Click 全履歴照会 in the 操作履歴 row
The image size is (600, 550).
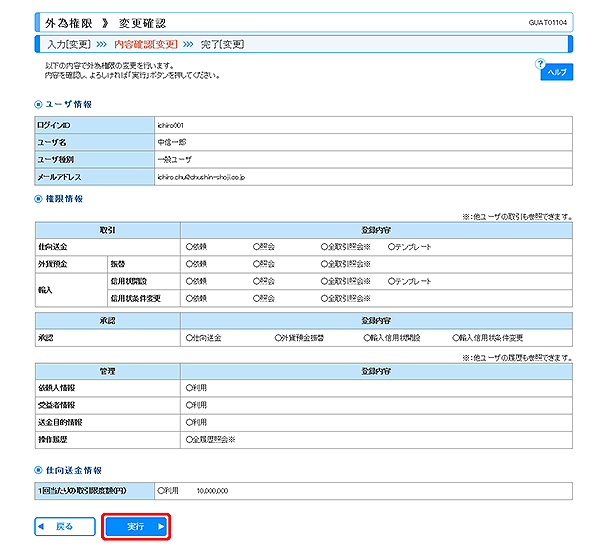(210, 440)
